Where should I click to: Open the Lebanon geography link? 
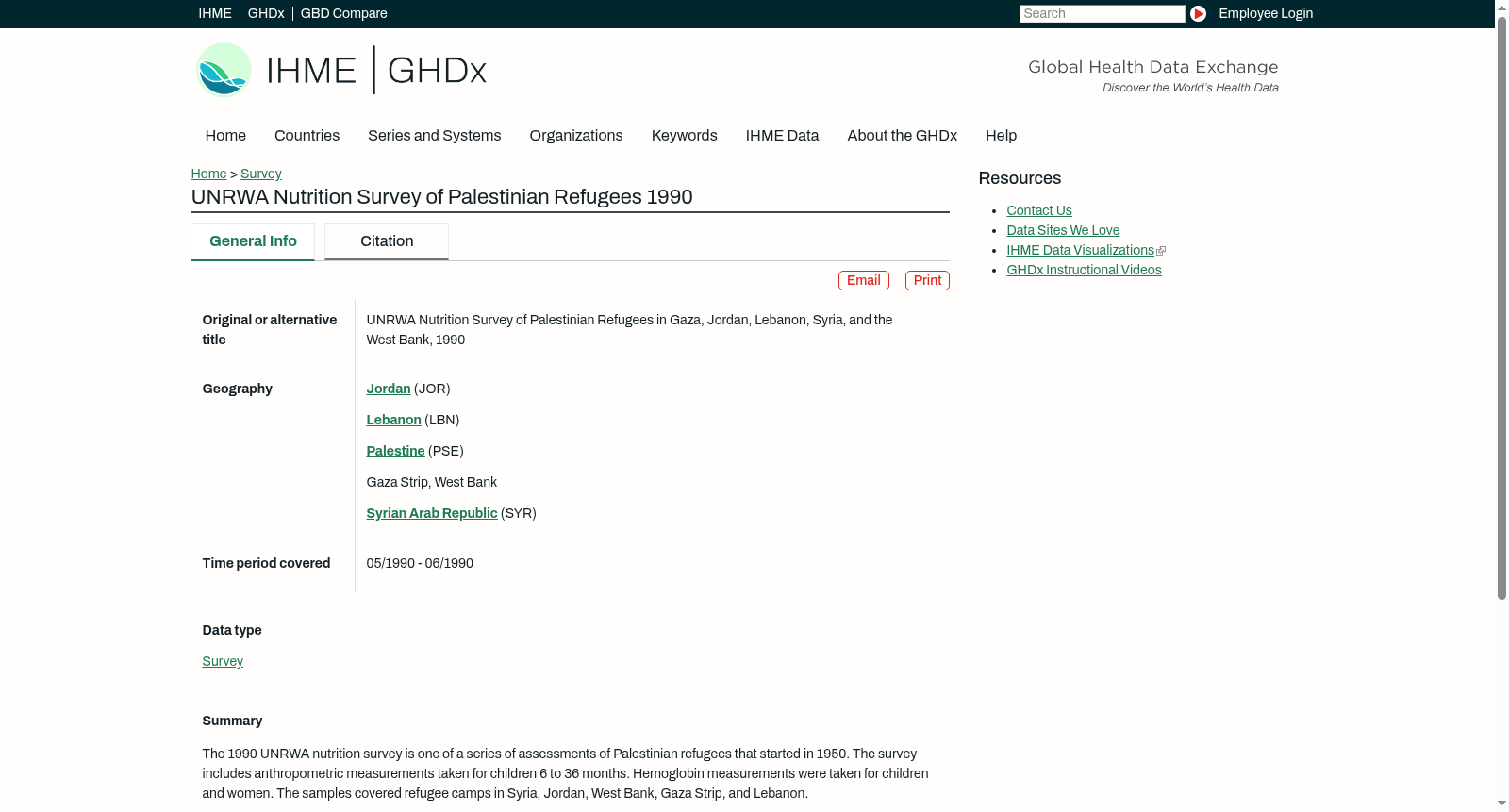(x=393, y=420)
